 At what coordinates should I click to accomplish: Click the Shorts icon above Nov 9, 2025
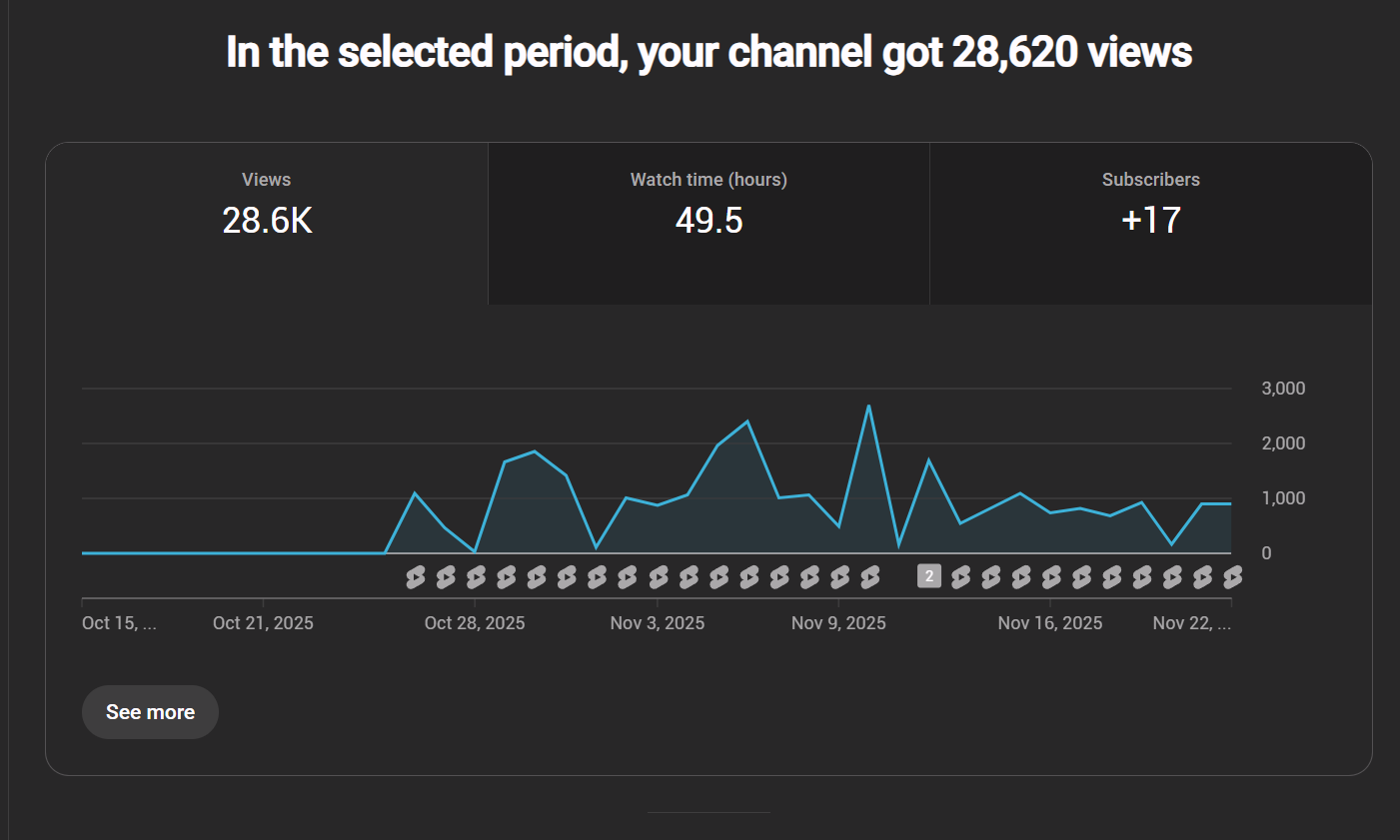click(839, 576)
